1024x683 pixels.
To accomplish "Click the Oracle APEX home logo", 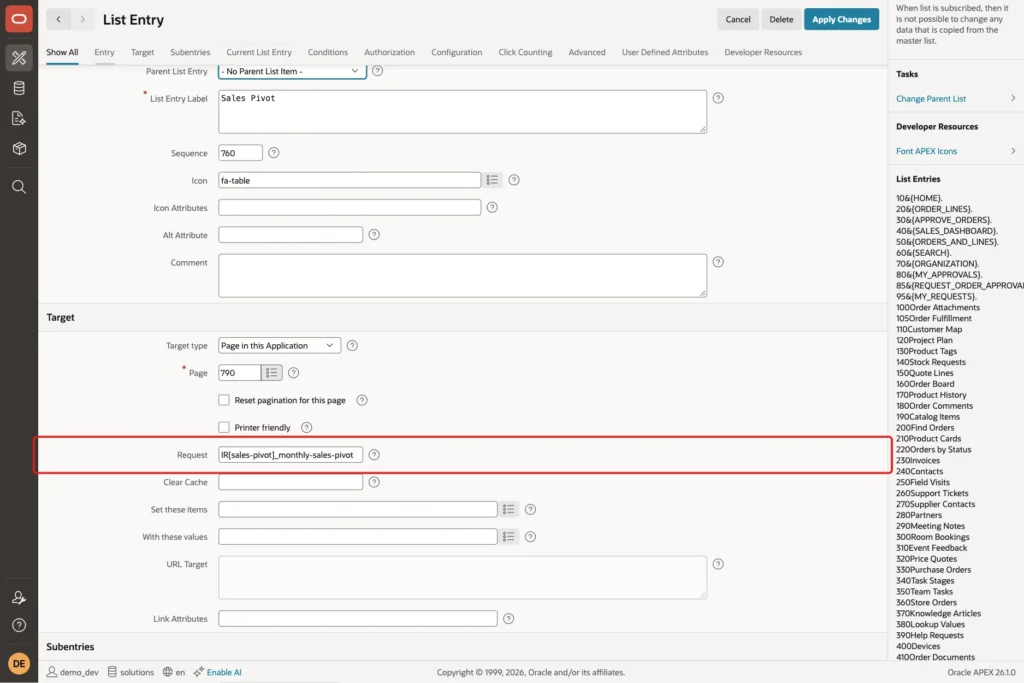I will click(19, 19).
